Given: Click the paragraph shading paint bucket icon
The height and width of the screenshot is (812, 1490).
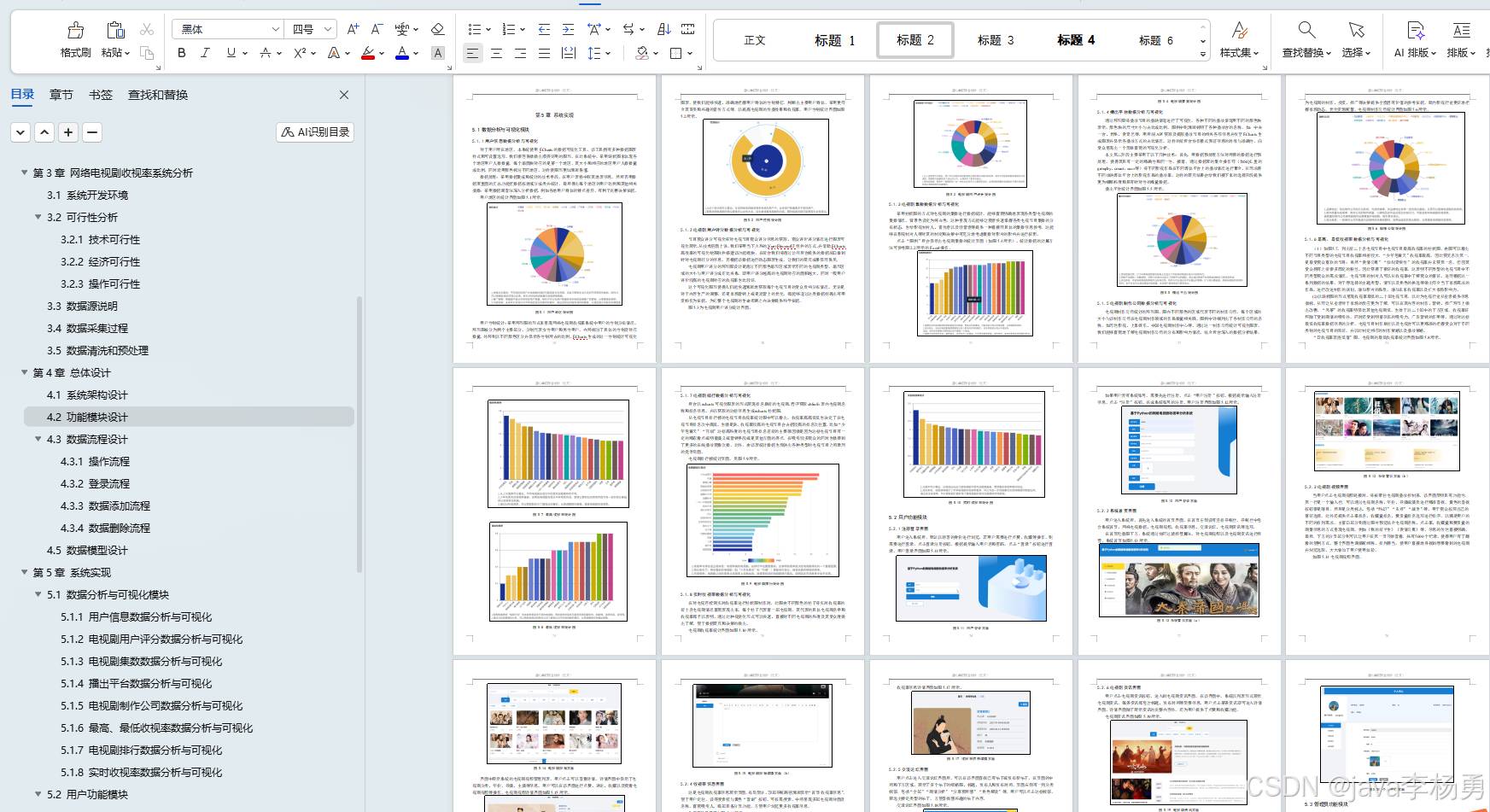Looking at the screenshot, I should click(642, 53).
